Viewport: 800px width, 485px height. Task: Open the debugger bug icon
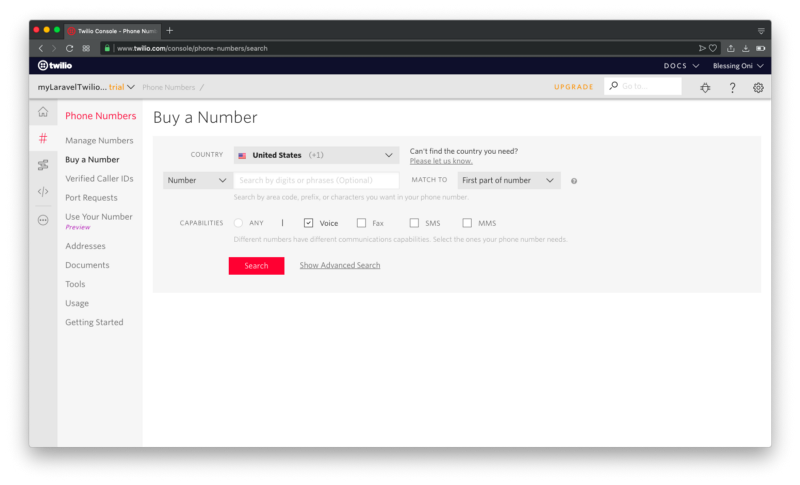tap(705, 88)
